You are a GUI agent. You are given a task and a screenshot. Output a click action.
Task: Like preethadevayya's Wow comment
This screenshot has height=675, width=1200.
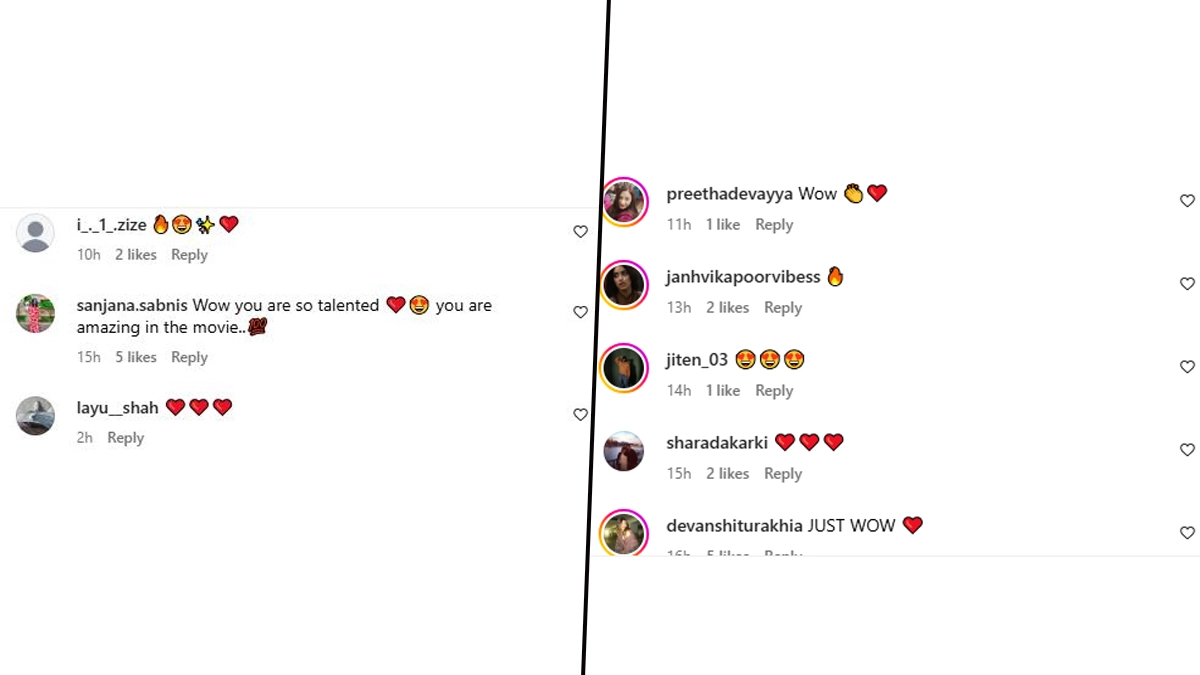(1187, 201)
